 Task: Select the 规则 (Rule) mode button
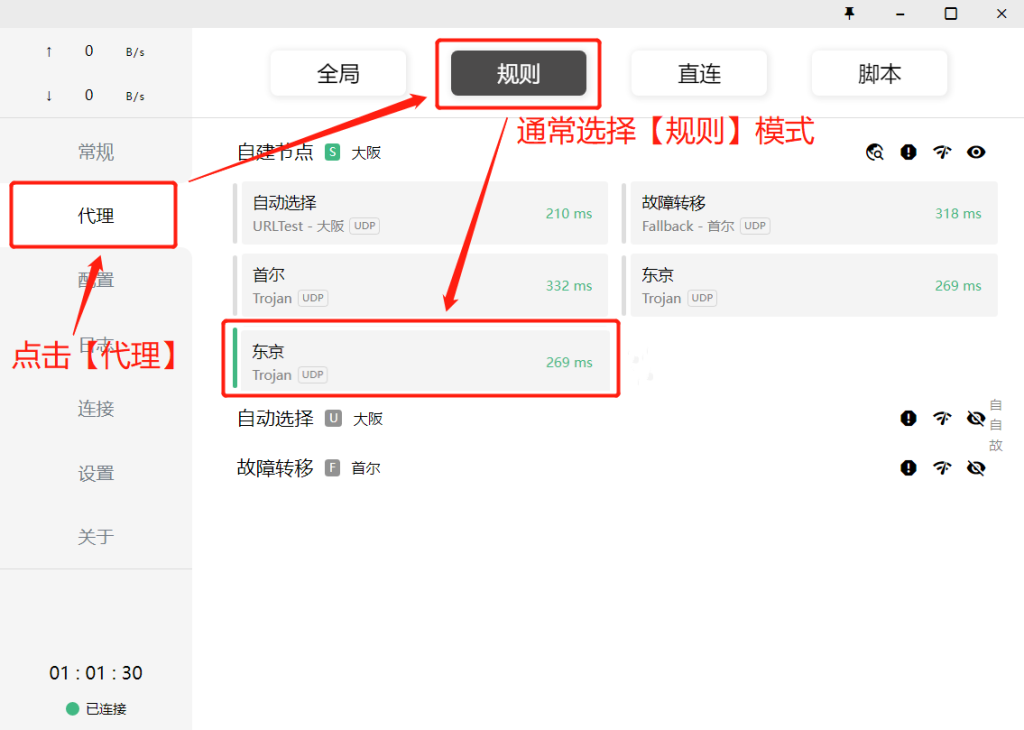pyautogui.click(x=519, y=73)
